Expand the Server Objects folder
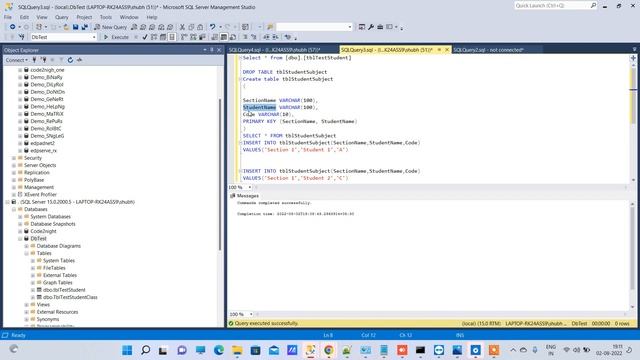The image size is (640, 360). [x=14, y=165]
